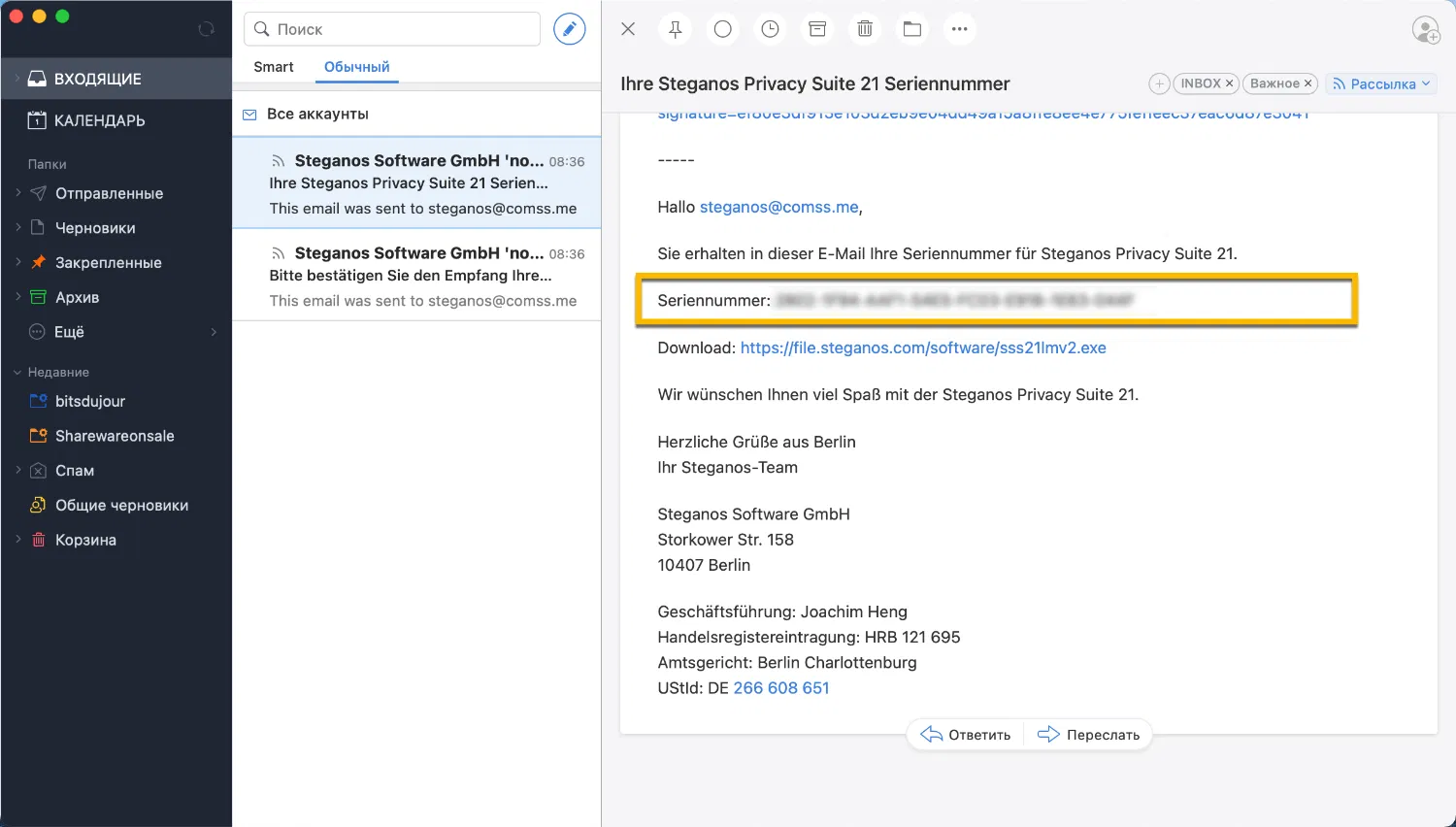Expand the Архив folder chevron
The image size is (1456, 827).
tap(17, 296)
